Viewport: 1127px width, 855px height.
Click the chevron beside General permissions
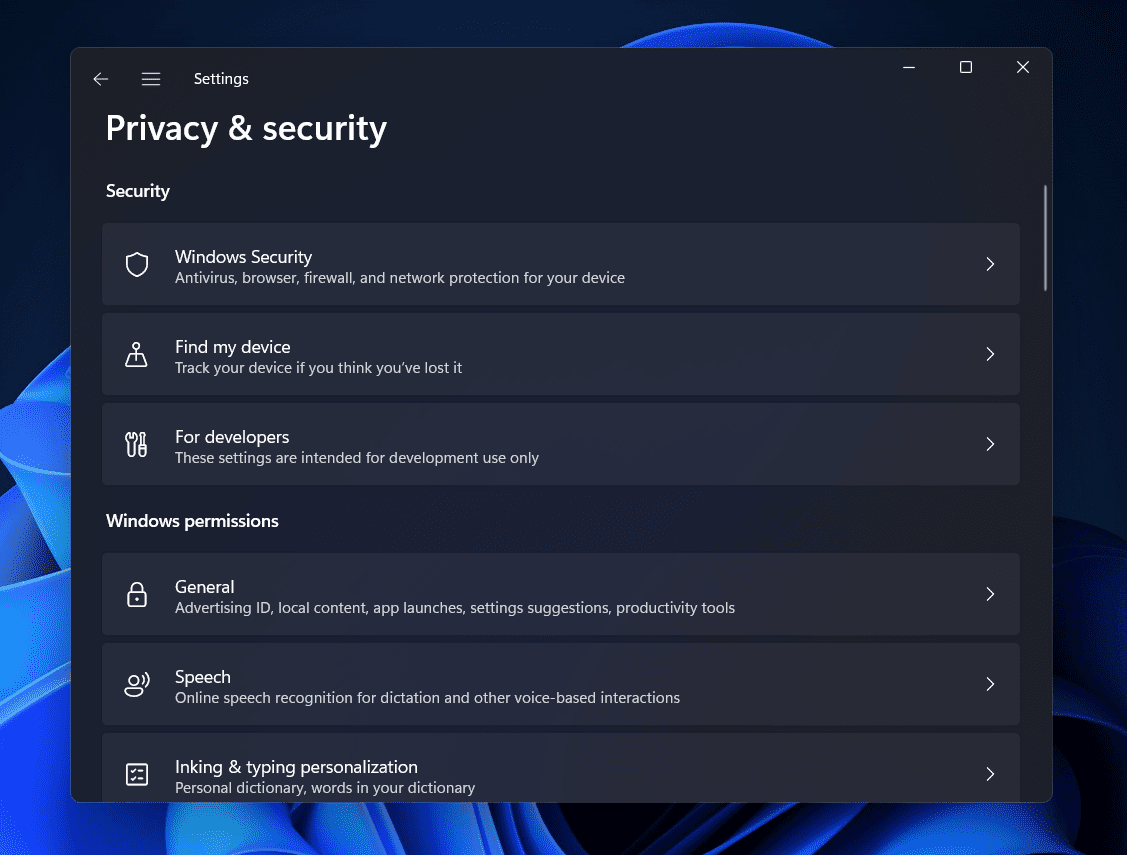(x=990, y=594)
